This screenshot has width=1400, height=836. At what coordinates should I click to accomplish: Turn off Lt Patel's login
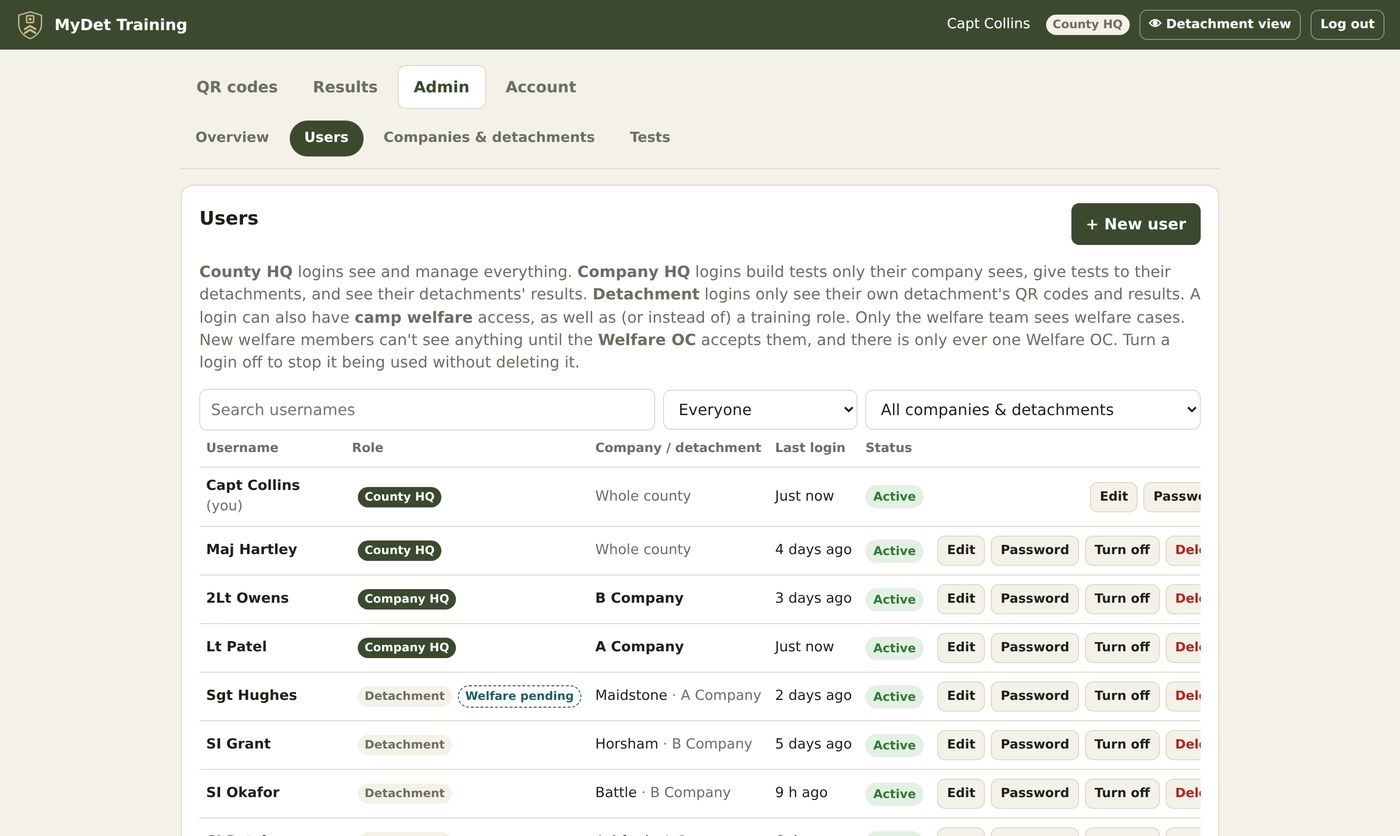[x=1122, y=647]
